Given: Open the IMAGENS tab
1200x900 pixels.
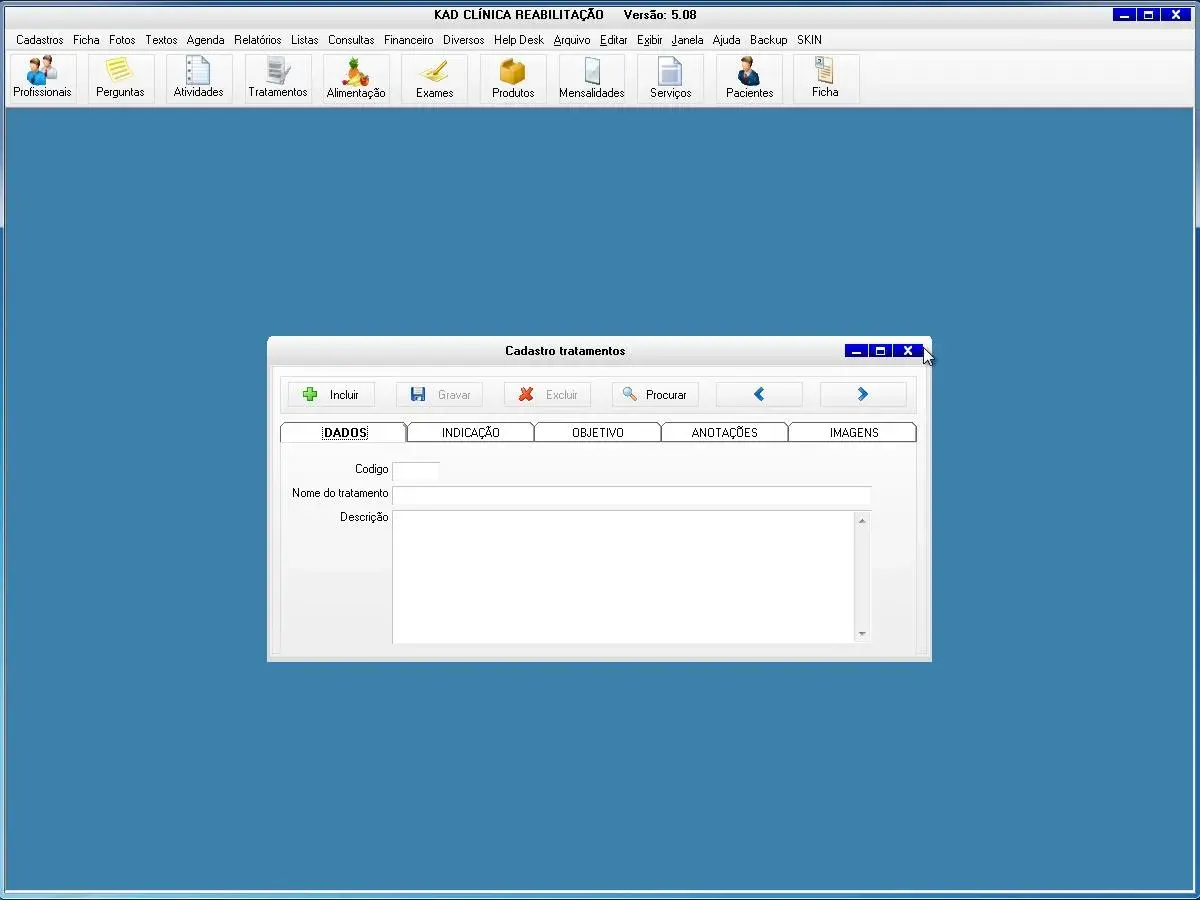Looking at the screenshot, I should 853,433.
